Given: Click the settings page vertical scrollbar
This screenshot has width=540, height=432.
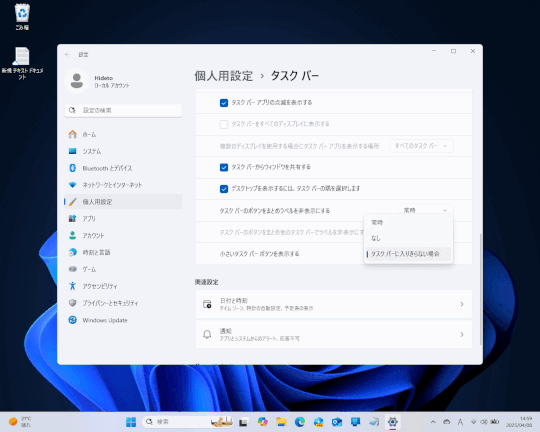Looking at the screenshot, I should pyautogui.click(x=481, y=289).
